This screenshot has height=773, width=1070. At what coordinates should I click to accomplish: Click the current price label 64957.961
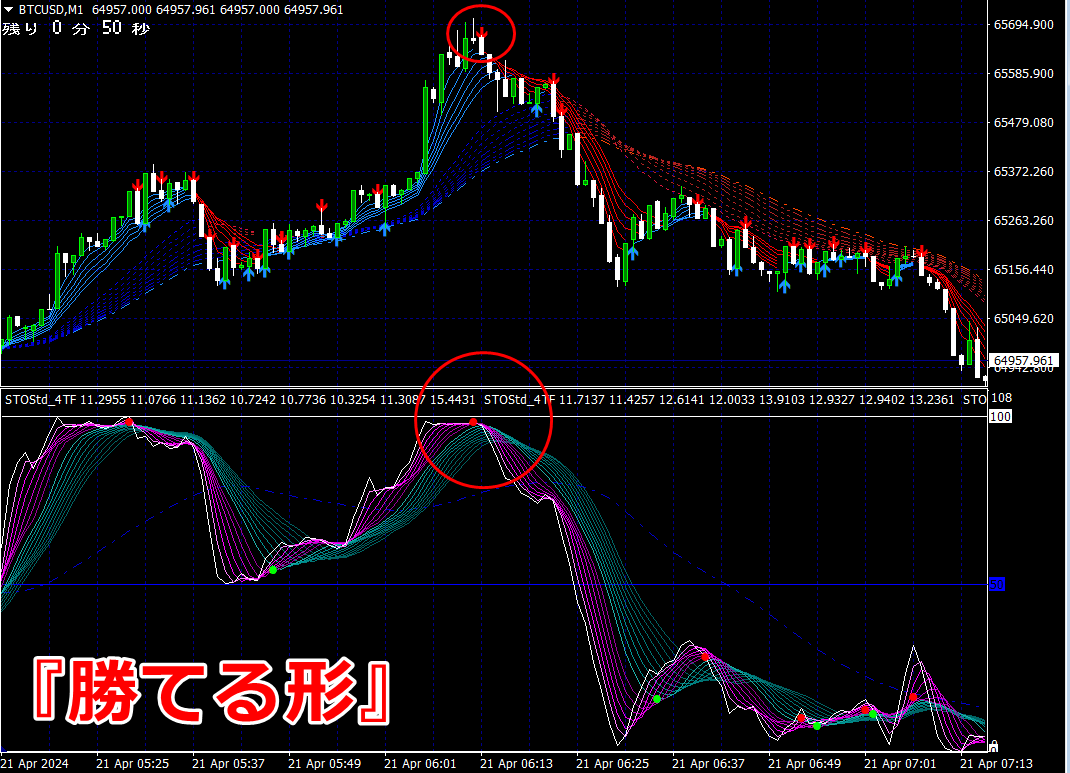(1024, 360)
